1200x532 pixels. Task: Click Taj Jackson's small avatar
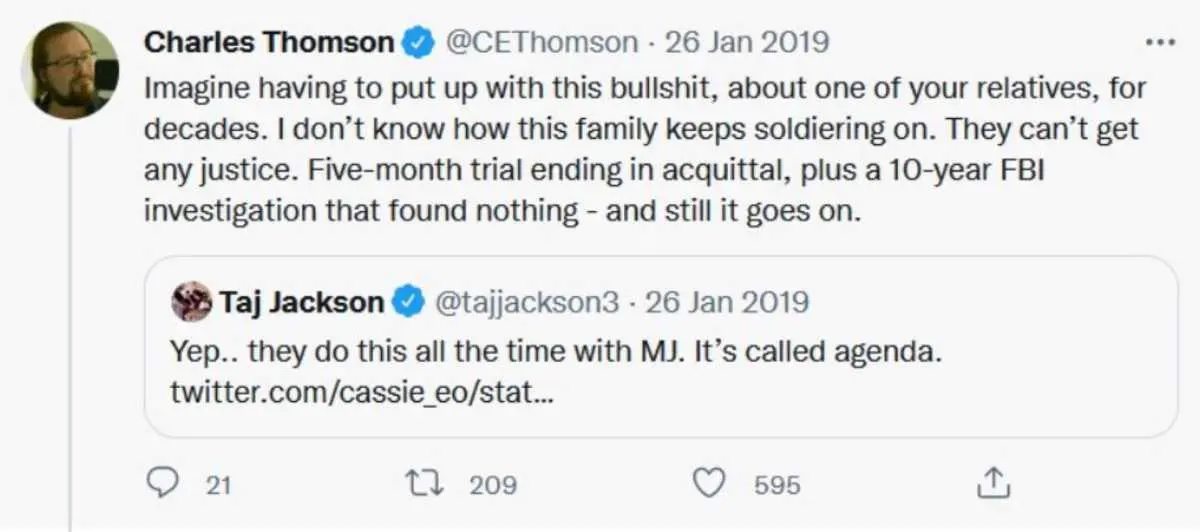pos(191,302)
